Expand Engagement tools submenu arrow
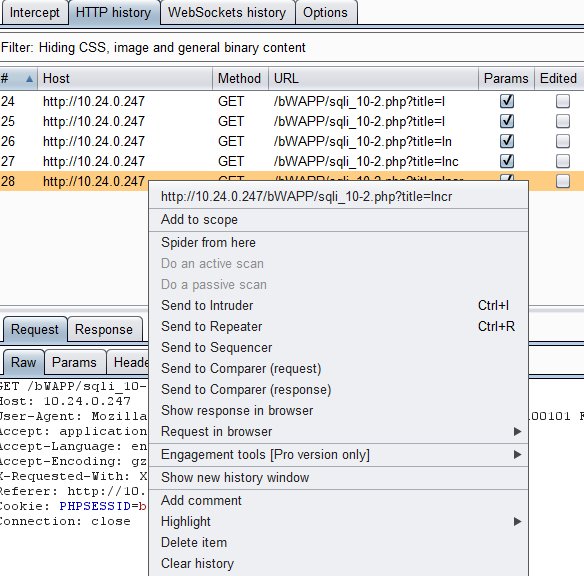584x576 pixels. 517,455
